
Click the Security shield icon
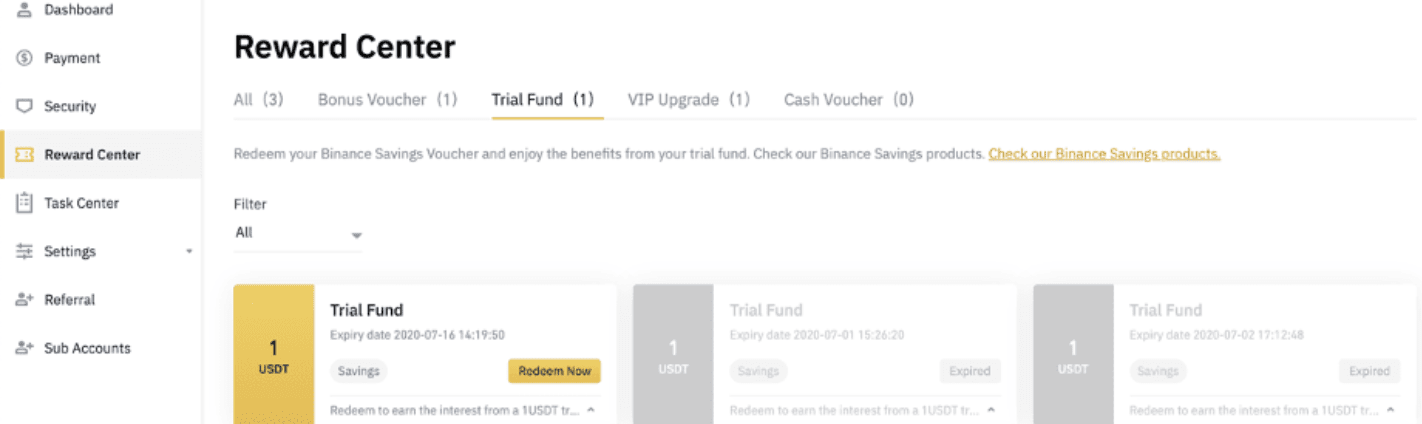coord(25,106)
